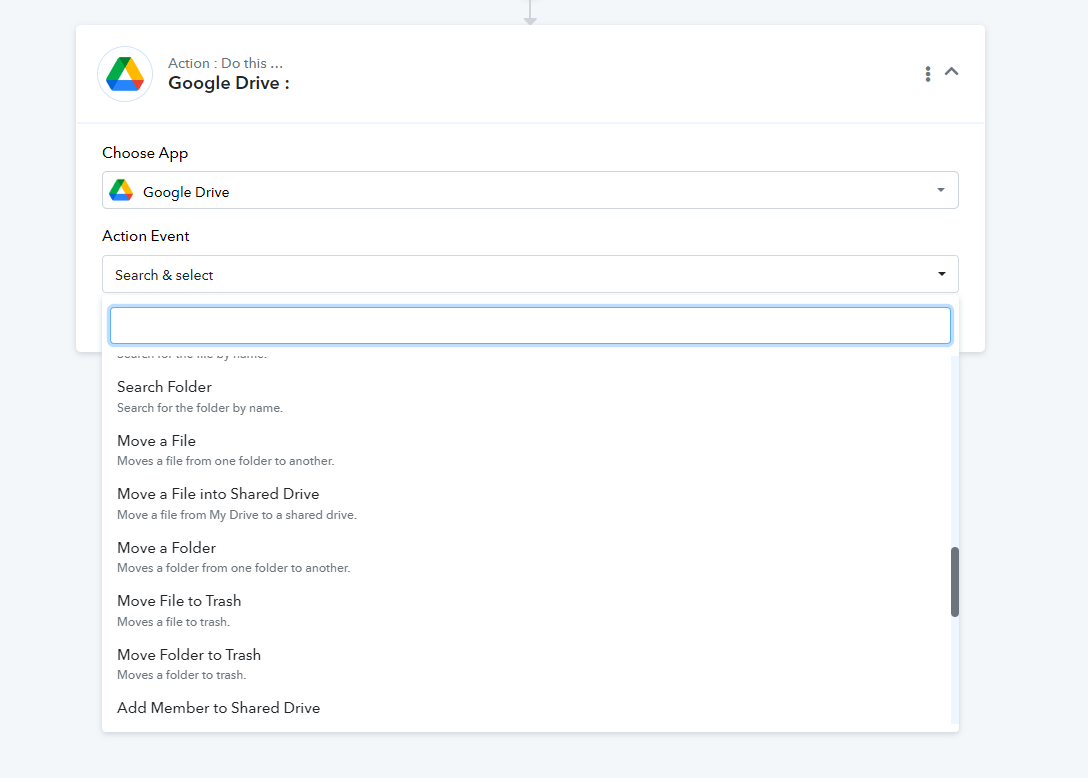Screen dimensions: 1088x778
Task: Choose Move a File into Shared Drive
Action: tap(530, 504)
